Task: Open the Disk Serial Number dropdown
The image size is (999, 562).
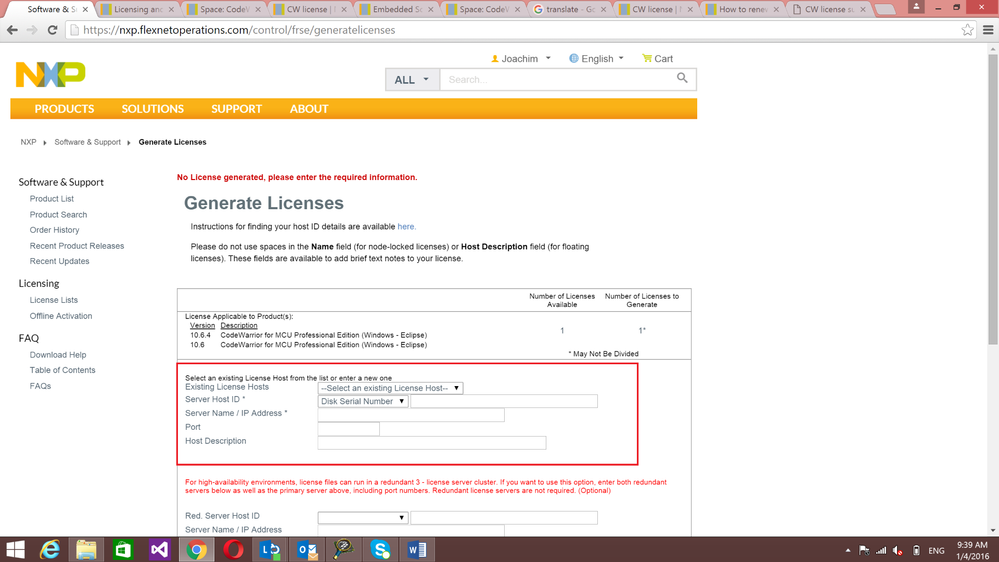Action: 363,401
